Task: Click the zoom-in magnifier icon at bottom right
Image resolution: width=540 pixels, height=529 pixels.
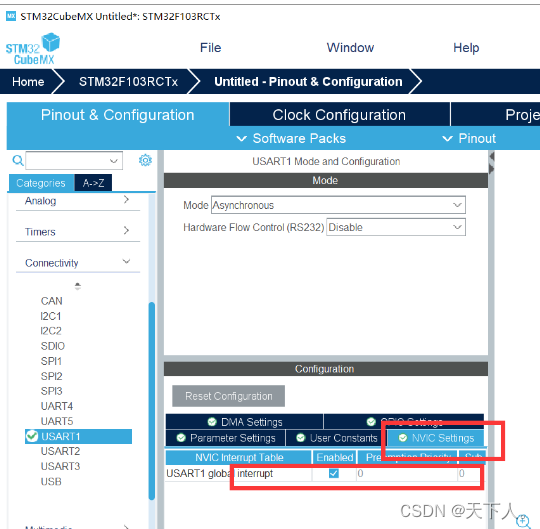Action: (x=523, y=521)
